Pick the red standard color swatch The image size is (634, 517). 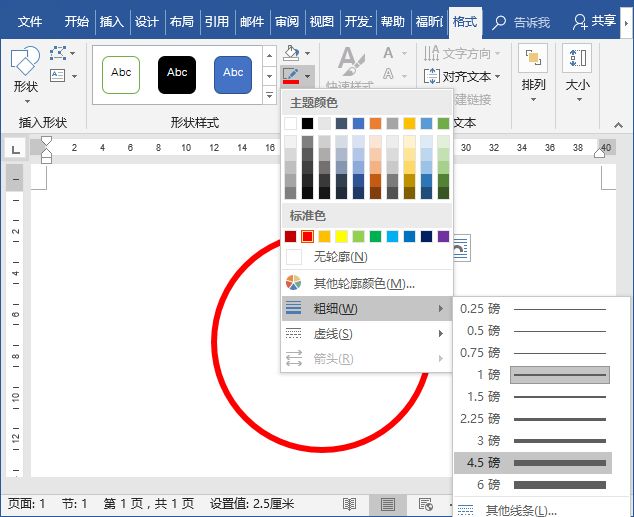point(307,236)
